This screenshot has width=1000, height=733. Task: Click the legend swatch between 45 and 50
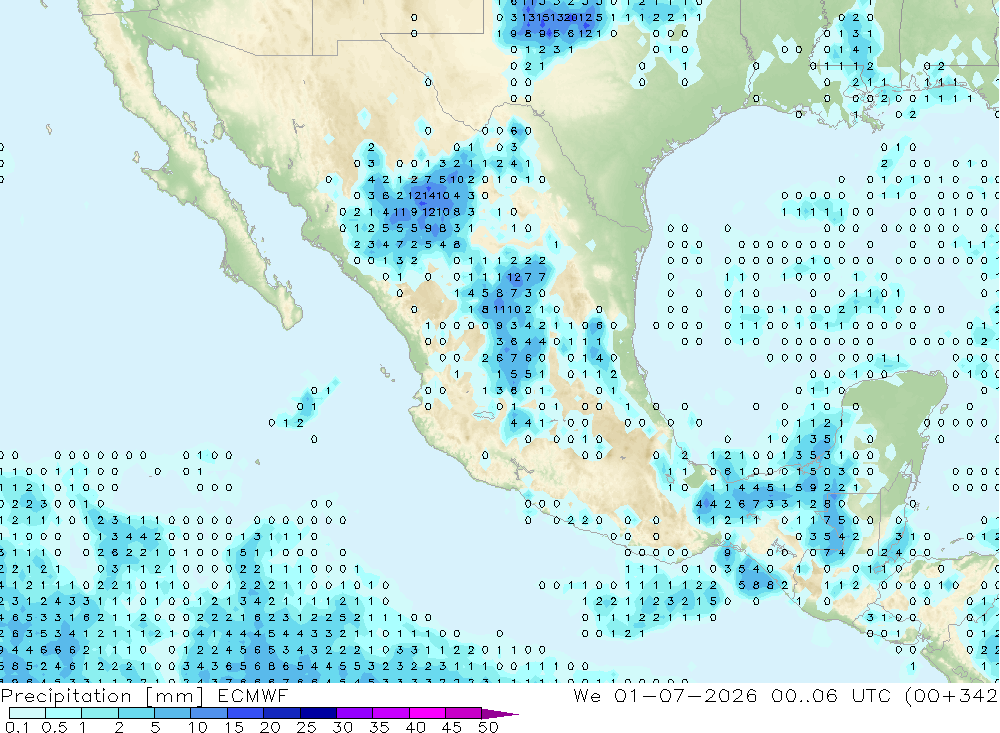463,713
